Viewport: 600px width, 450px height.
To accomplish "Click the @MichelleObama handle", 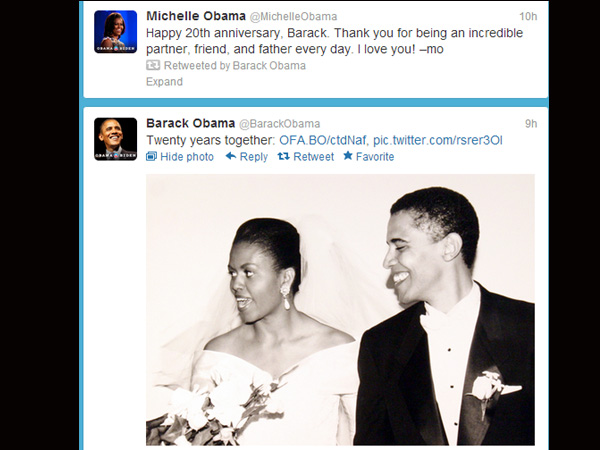I will point(293,16).
